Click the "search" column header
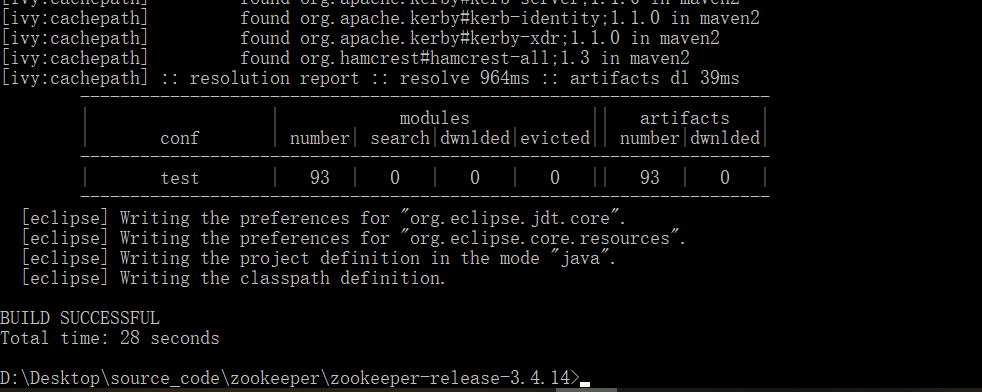The height and width of the screenshot is (392, 982). [400, 138]
